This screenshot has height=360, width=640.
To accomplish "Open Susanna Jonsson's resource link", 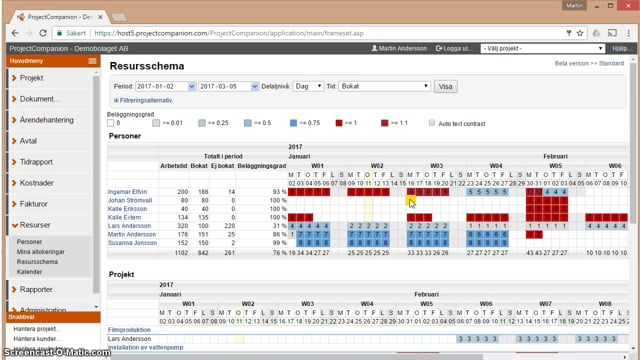I will pos(132,243).
